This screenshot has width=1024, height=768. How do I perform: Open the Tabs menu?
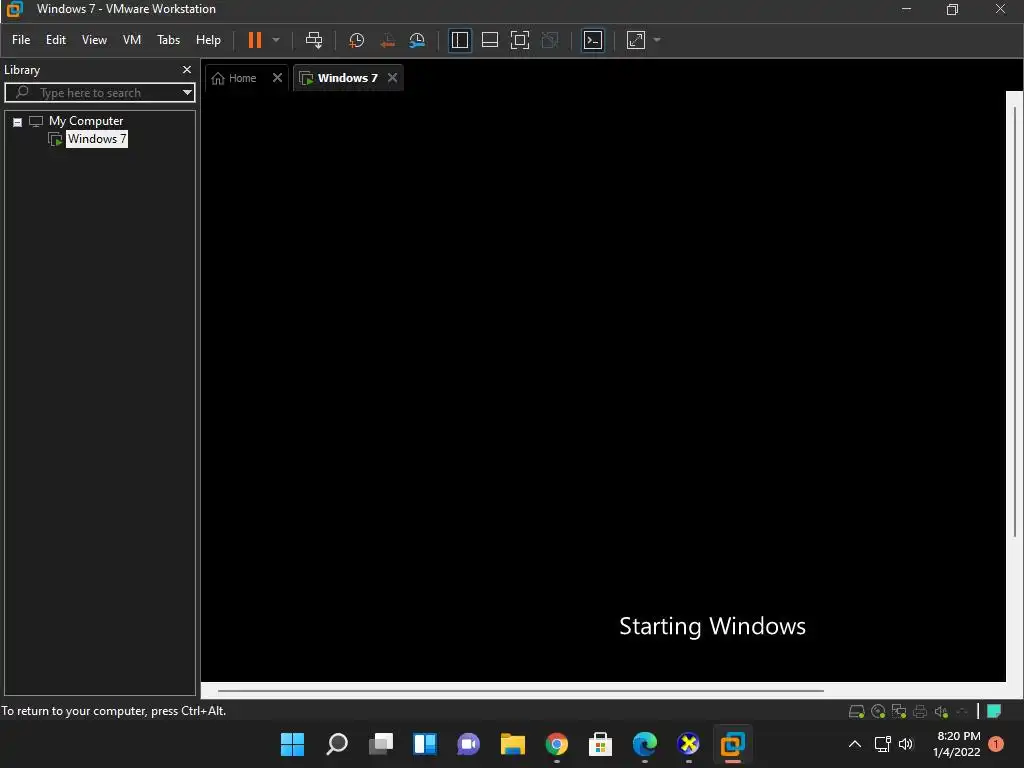point(168,40)
